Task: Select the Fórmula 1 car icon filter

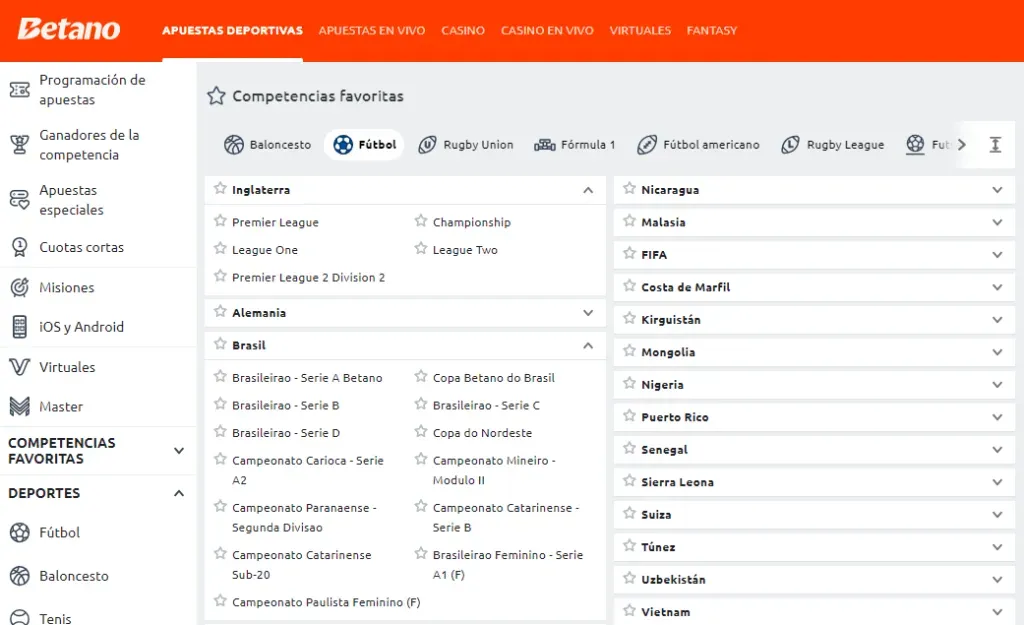Action: pos(545,145)
